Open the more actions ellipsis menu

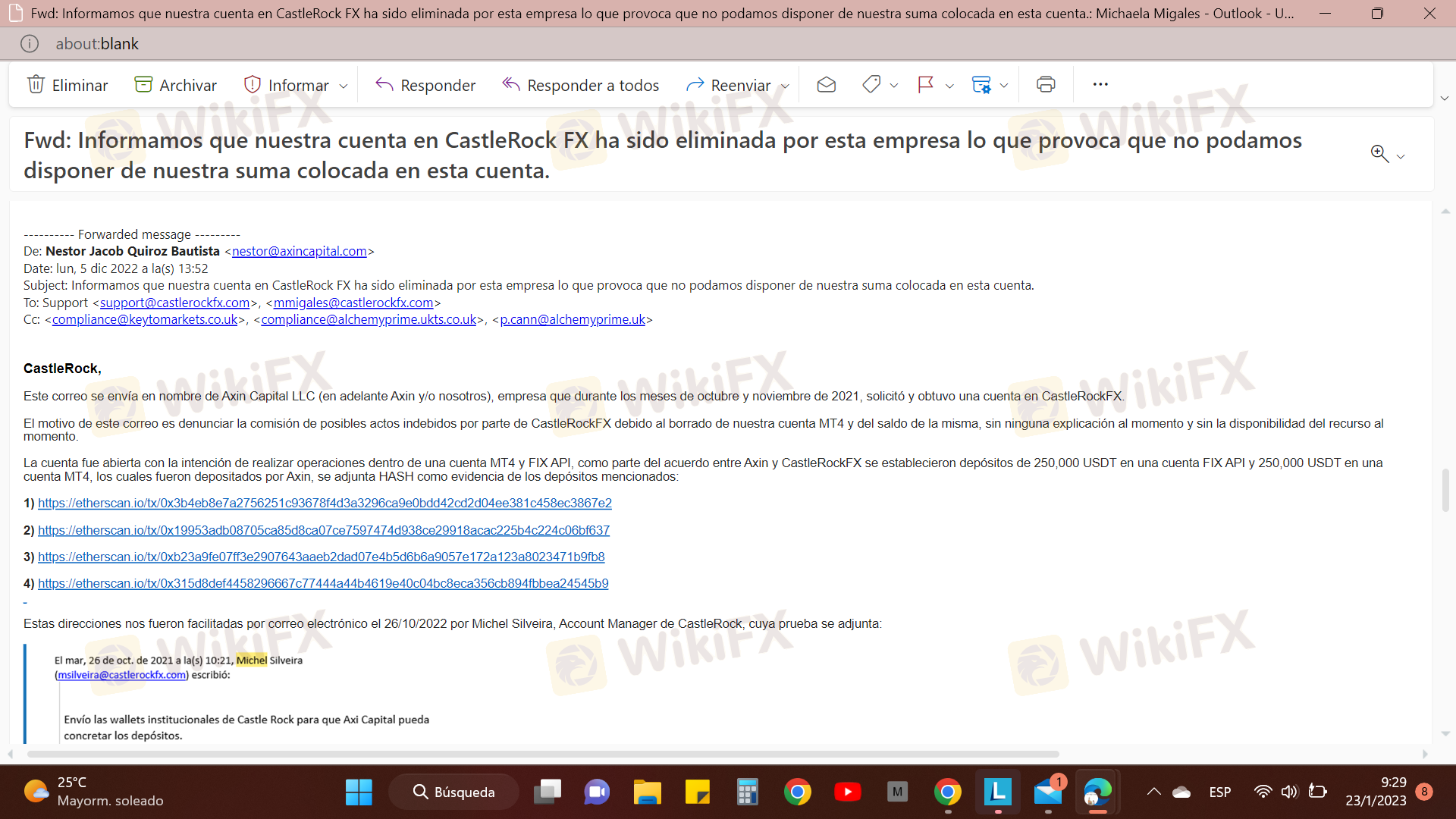[1100, 84]
